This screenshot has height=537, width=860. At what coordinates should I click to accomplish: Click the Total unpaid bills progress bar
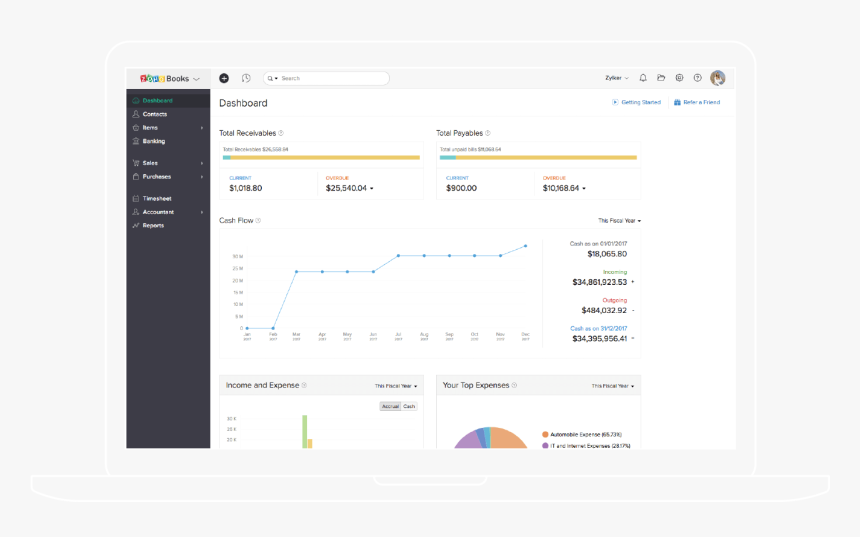538,157
